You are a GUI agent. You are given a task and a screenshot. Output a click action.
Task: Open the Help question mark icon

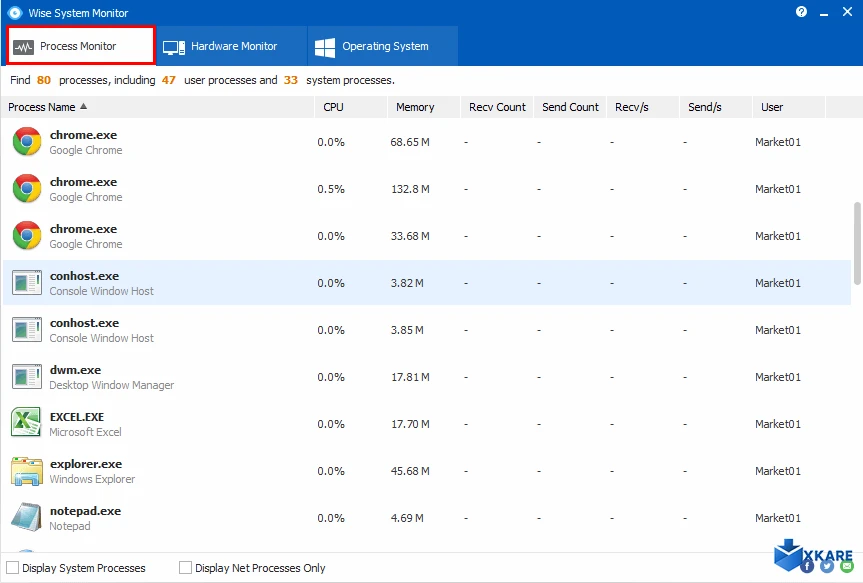801,12
